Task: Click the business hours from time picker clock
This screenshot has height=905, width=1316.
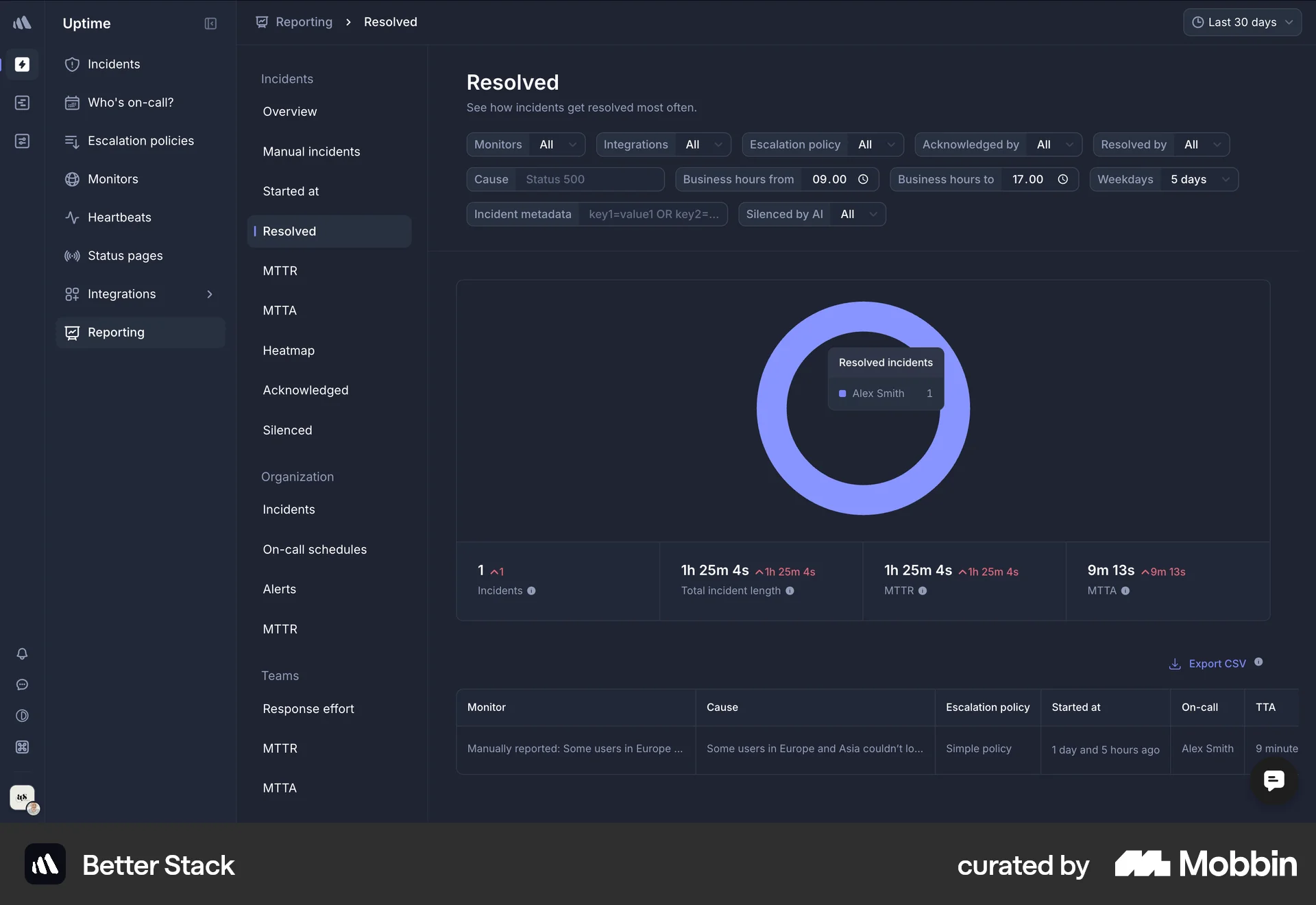Action: tap(863, 179)
